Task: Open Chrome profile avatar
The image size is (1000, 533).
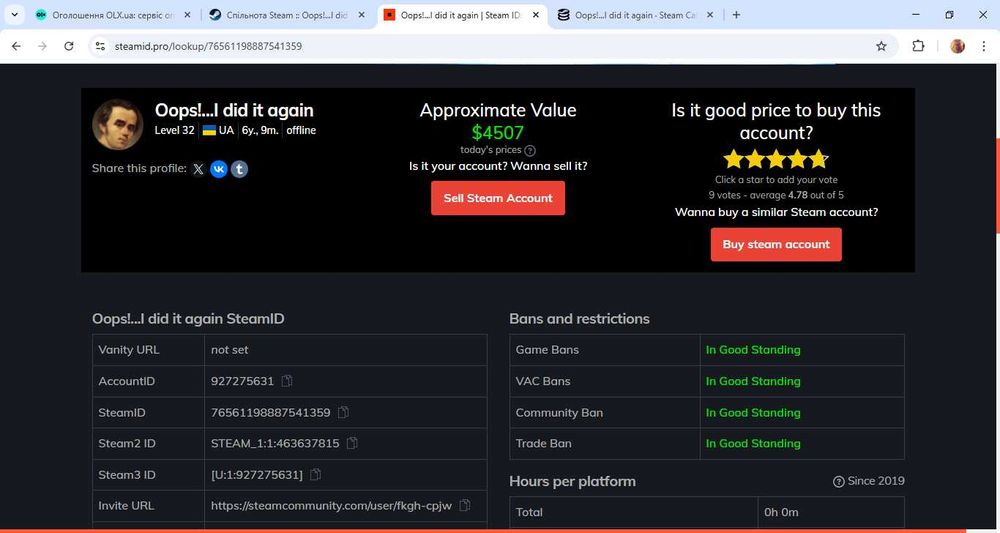Action: (x=957, y=46)
